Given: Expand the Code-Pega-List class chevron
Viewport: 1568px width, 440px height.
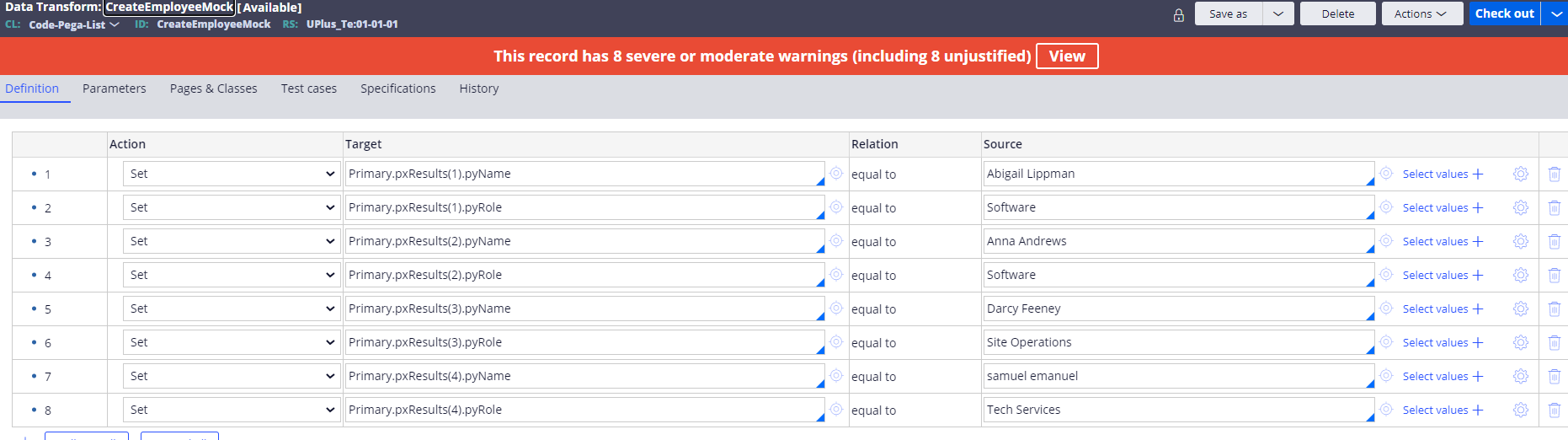Looking at the screenshot, I should tap(115, 24).
